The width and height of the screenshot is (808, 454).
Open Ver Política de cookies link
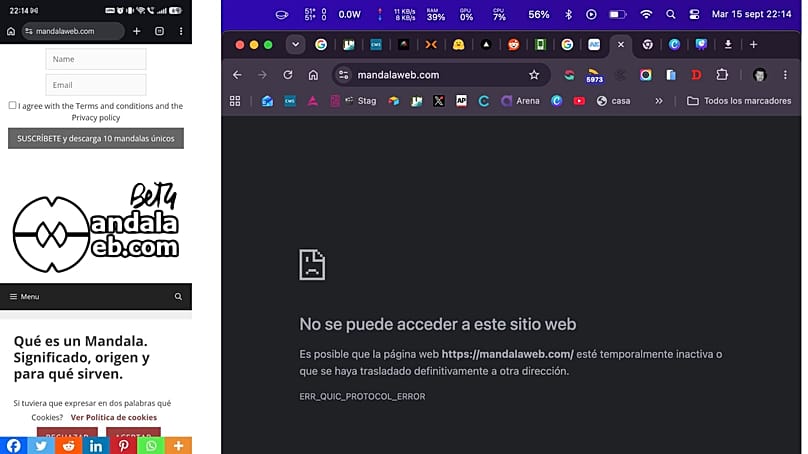[x=113, y=417]
